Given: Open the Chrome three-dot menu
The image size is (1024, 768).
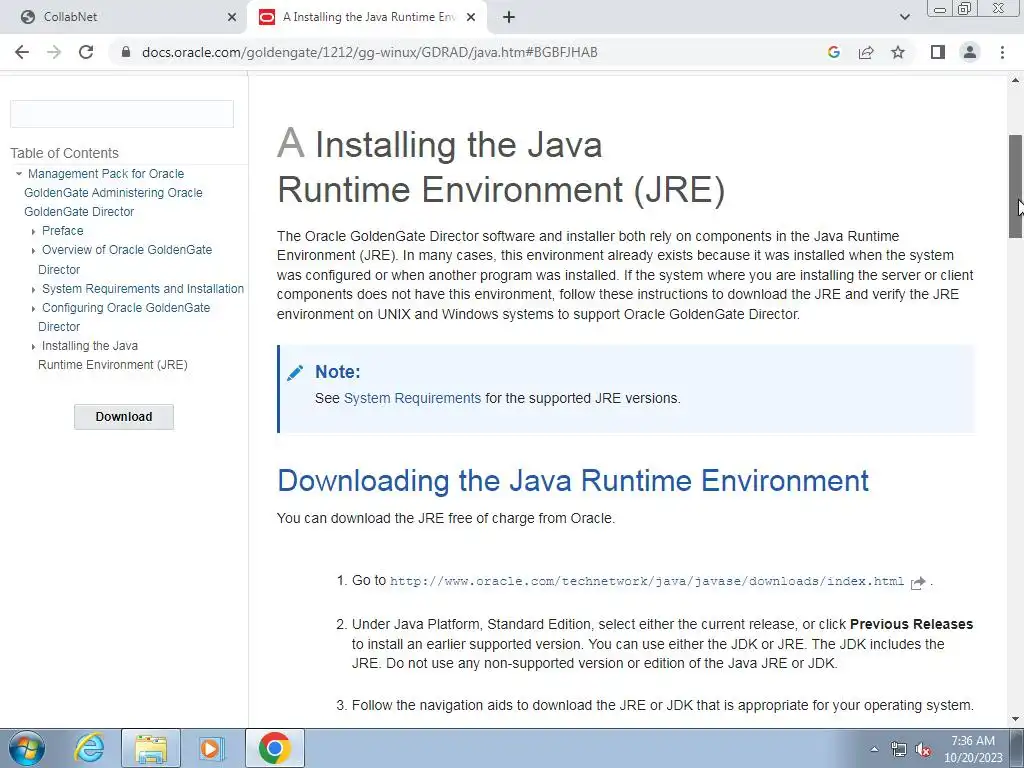Looking at the screenshot, I should [1002, 52].
